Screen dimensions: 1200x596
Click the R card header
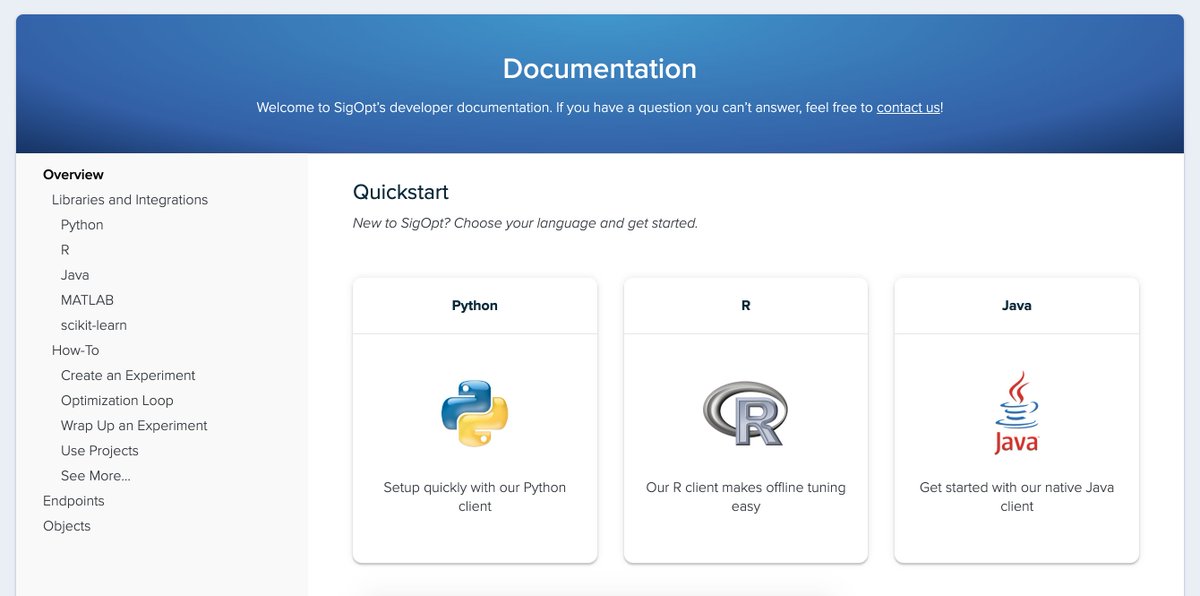click(x=746, y=306)
